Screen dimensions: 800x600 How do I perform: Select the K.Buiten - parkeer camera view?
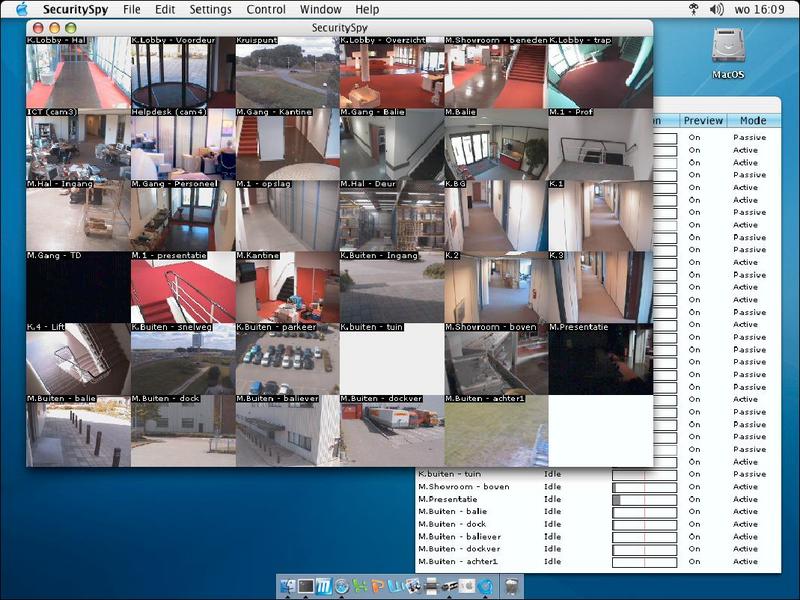tap(287, 359)
